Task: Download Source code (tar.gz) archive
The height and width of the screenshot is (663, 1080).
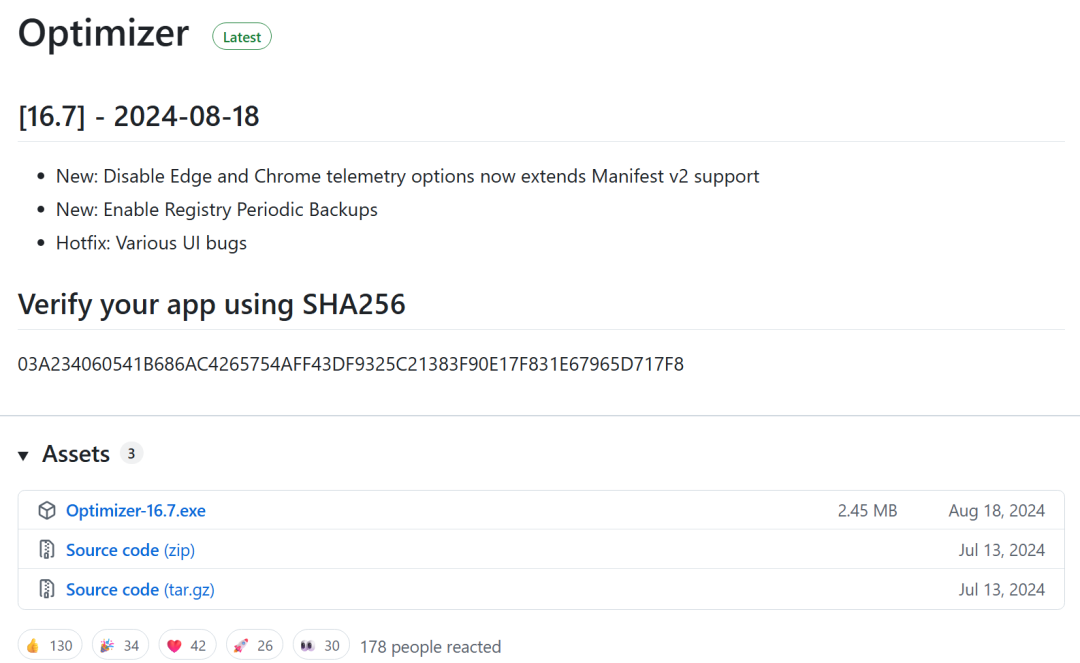Action: point(140,590)
